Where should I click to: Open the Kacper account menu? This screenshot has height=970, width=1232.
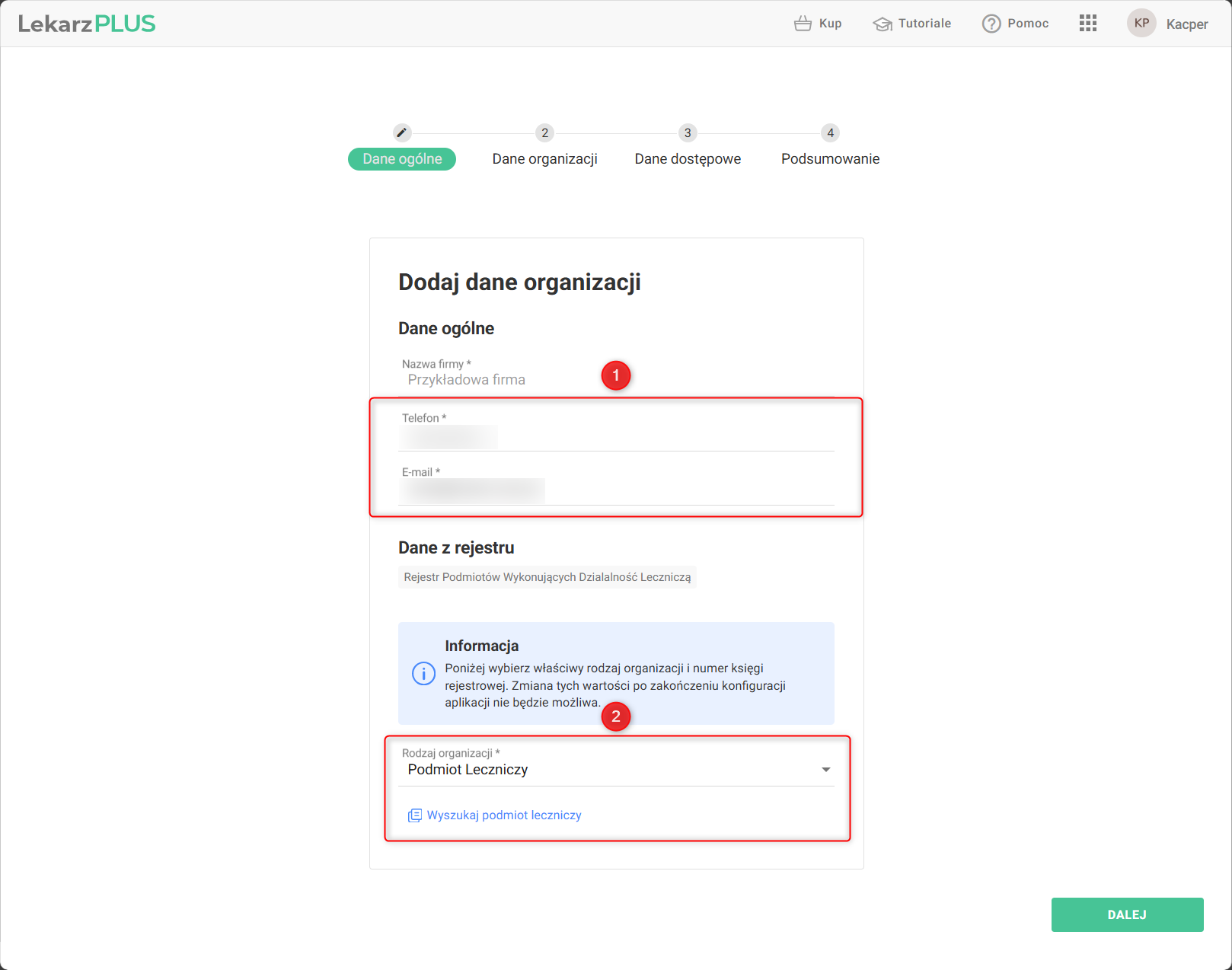click(1186, 24)
